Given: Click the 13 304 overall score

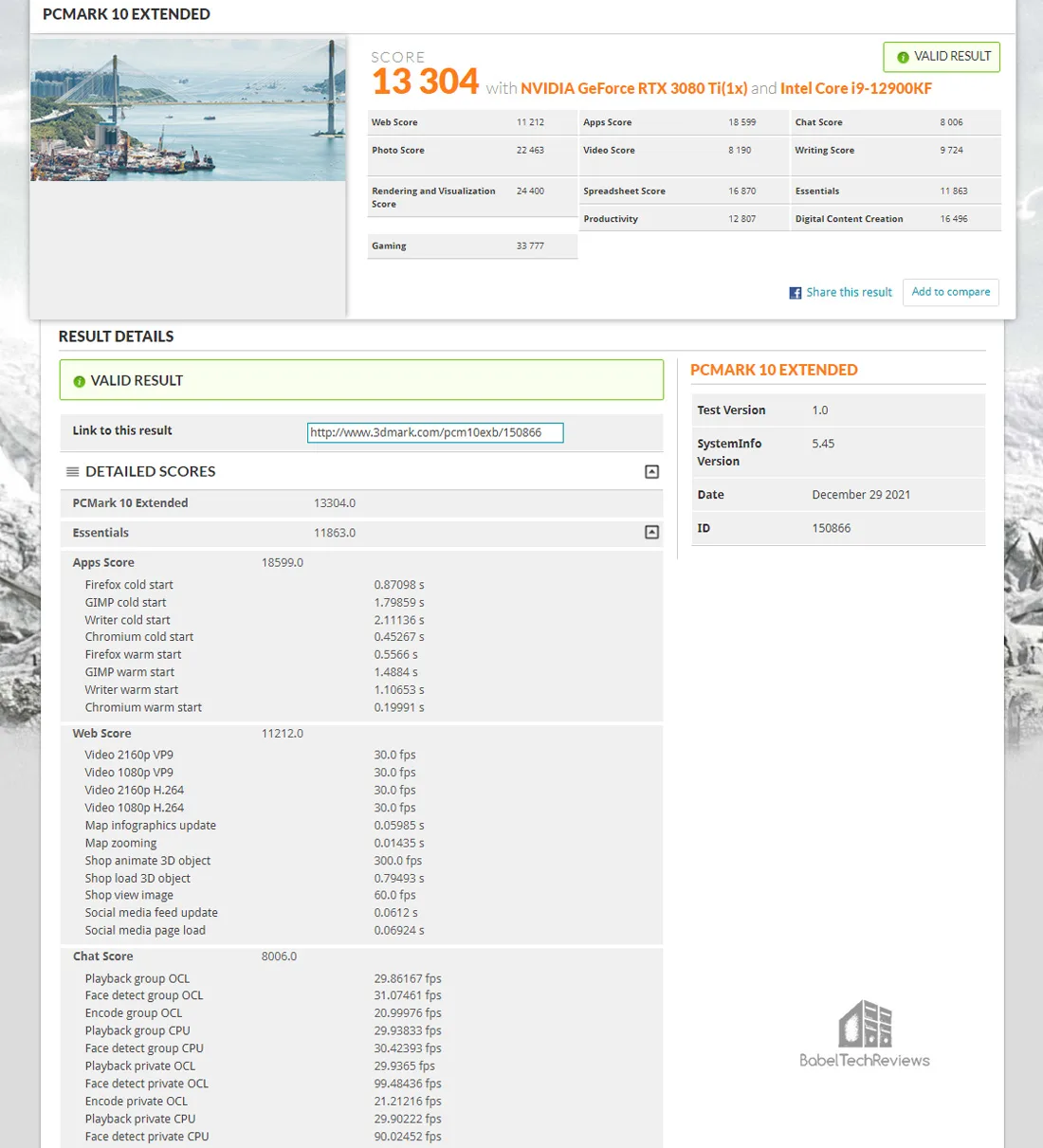Looking at the screenshot, I should coord(425,82).
